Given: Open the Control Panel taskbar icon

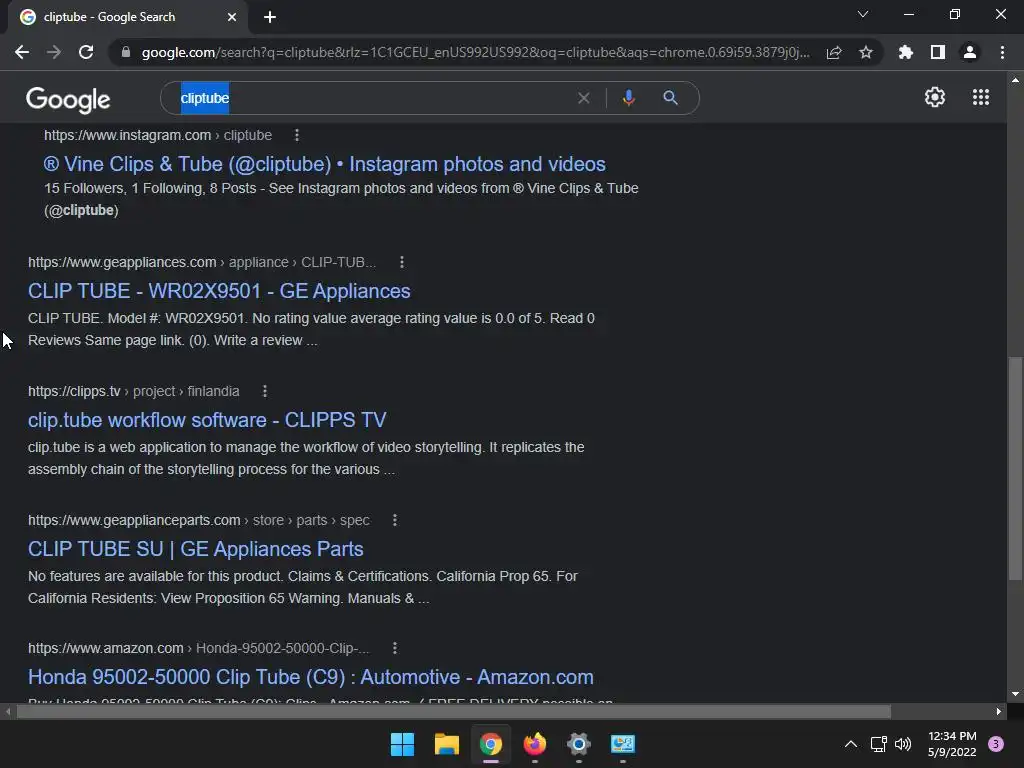Looking at the screenshot, I should coord(622,744).
